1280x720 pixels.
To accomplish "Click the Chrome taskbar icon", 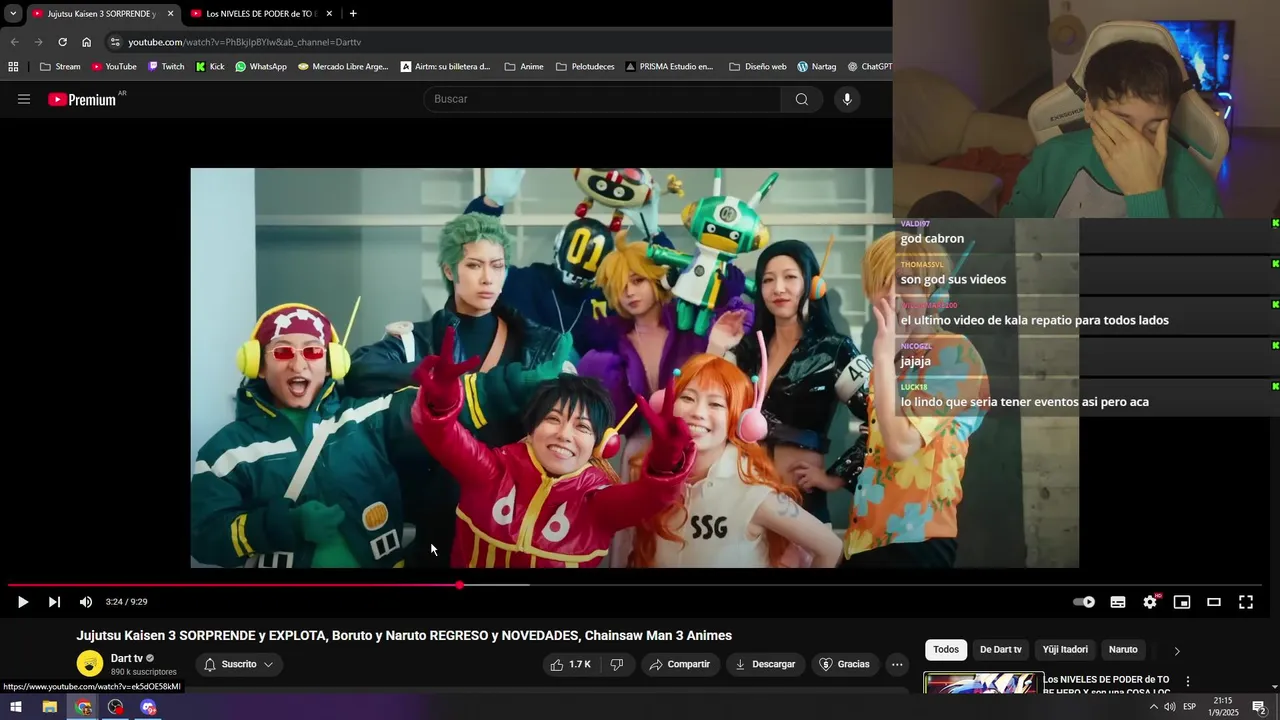I will [x=83, y=707].
